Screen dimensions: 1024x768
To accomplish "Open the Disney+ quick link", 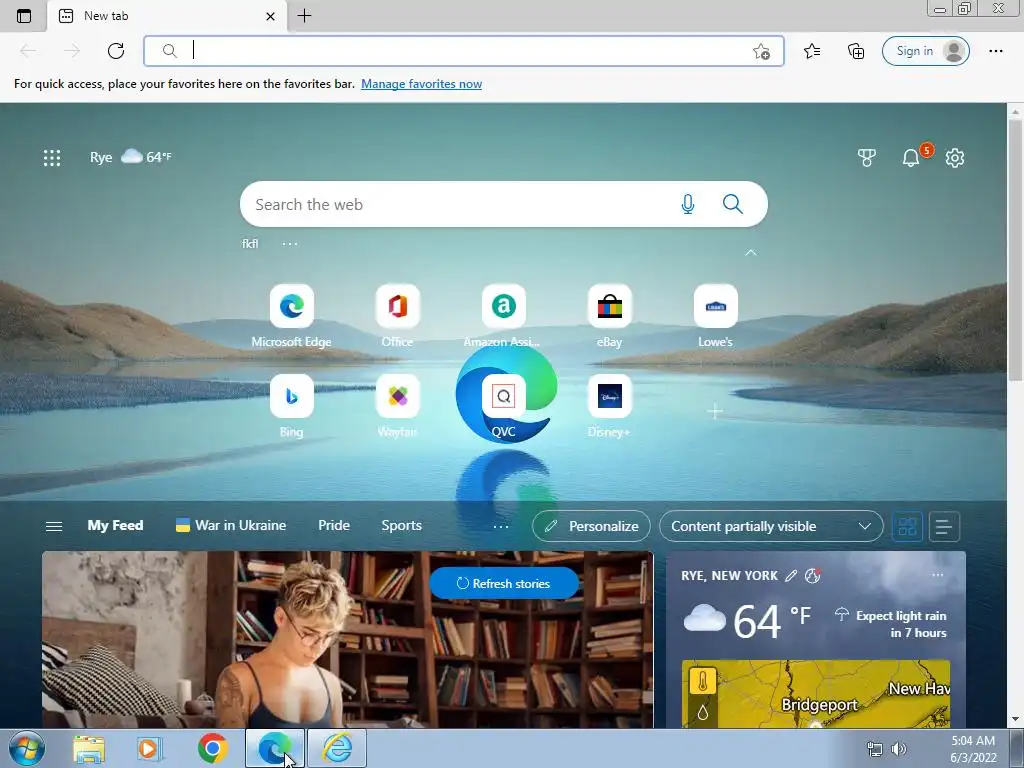I will 609,406.
